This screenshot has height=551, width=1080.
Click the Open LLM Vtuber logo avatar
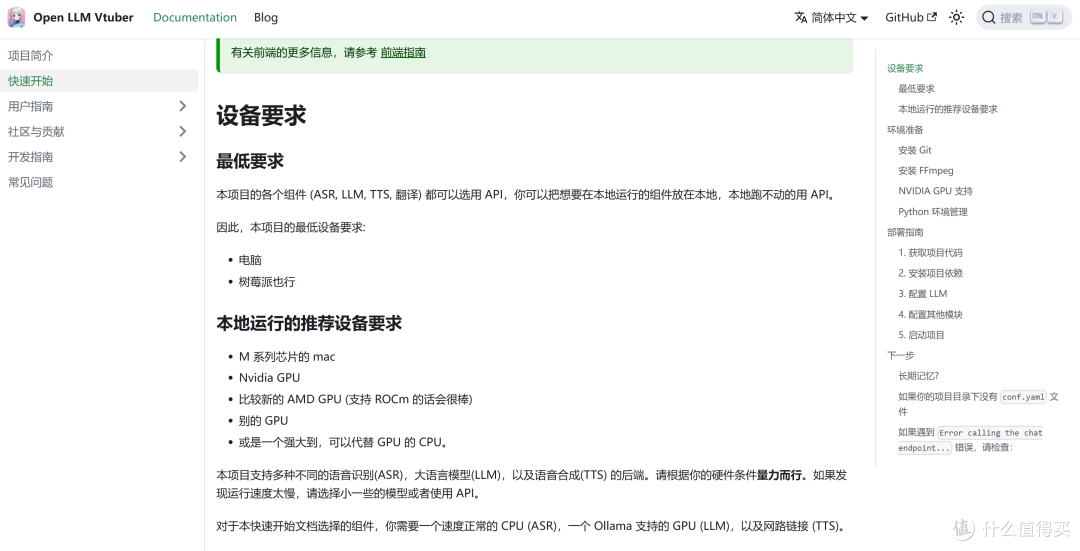point(16,17)
